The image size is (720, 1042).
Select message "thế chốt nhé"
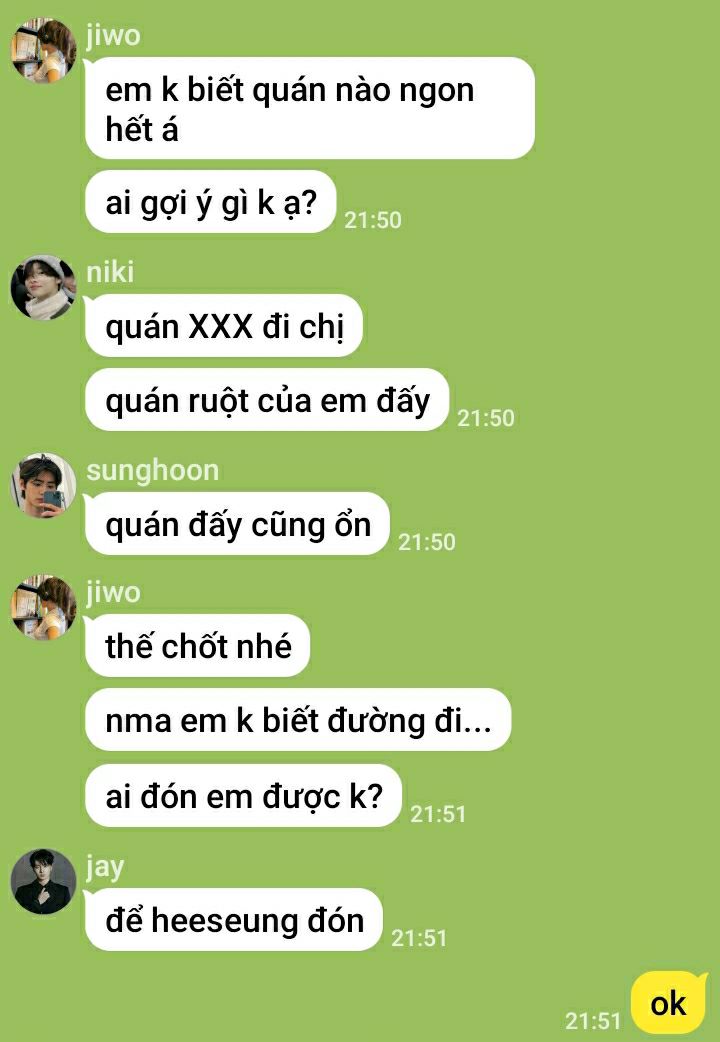197,645
